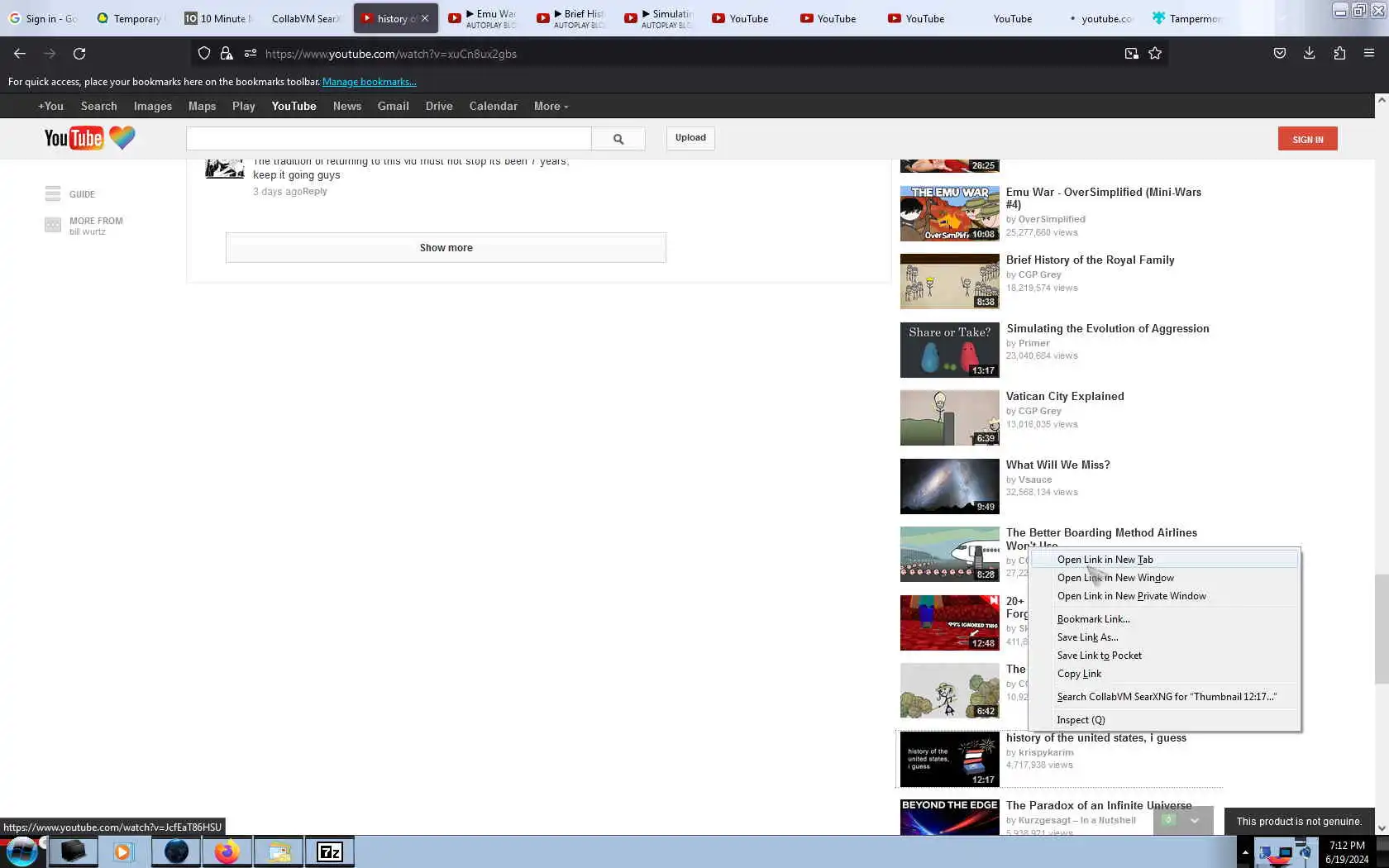
Task: Open the Manage bookmarks link
Action: pyautogui.click(x=369, y=82)
